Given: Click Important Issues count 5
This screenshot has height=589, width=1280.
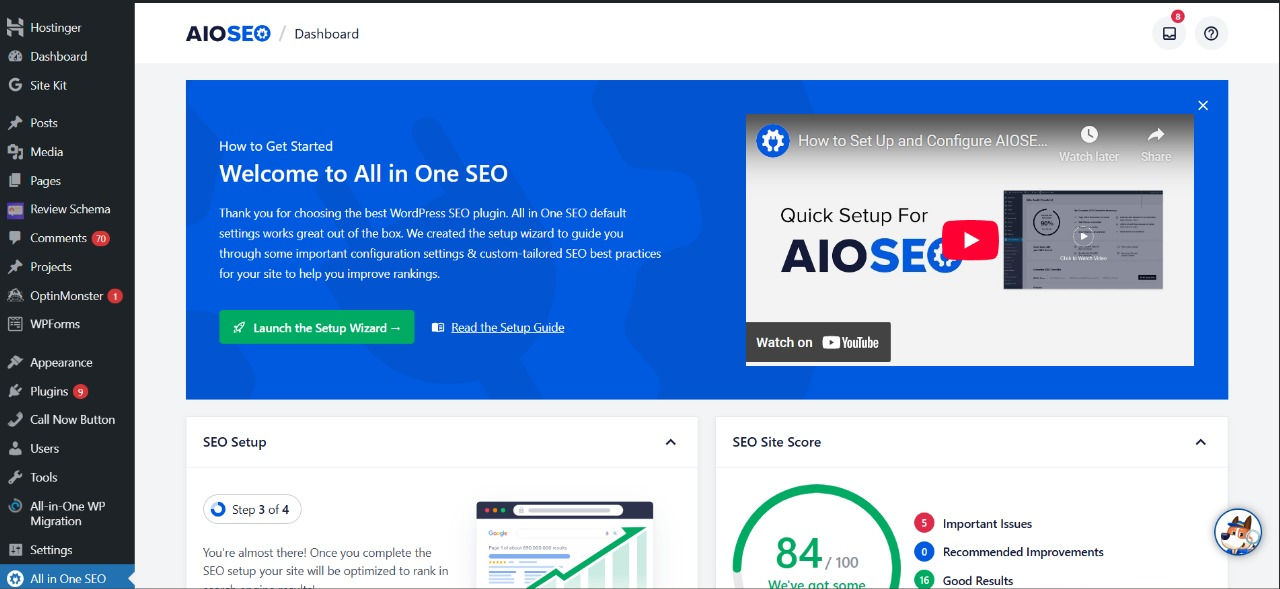Looking at the screenshot, I should coord(924,523).
